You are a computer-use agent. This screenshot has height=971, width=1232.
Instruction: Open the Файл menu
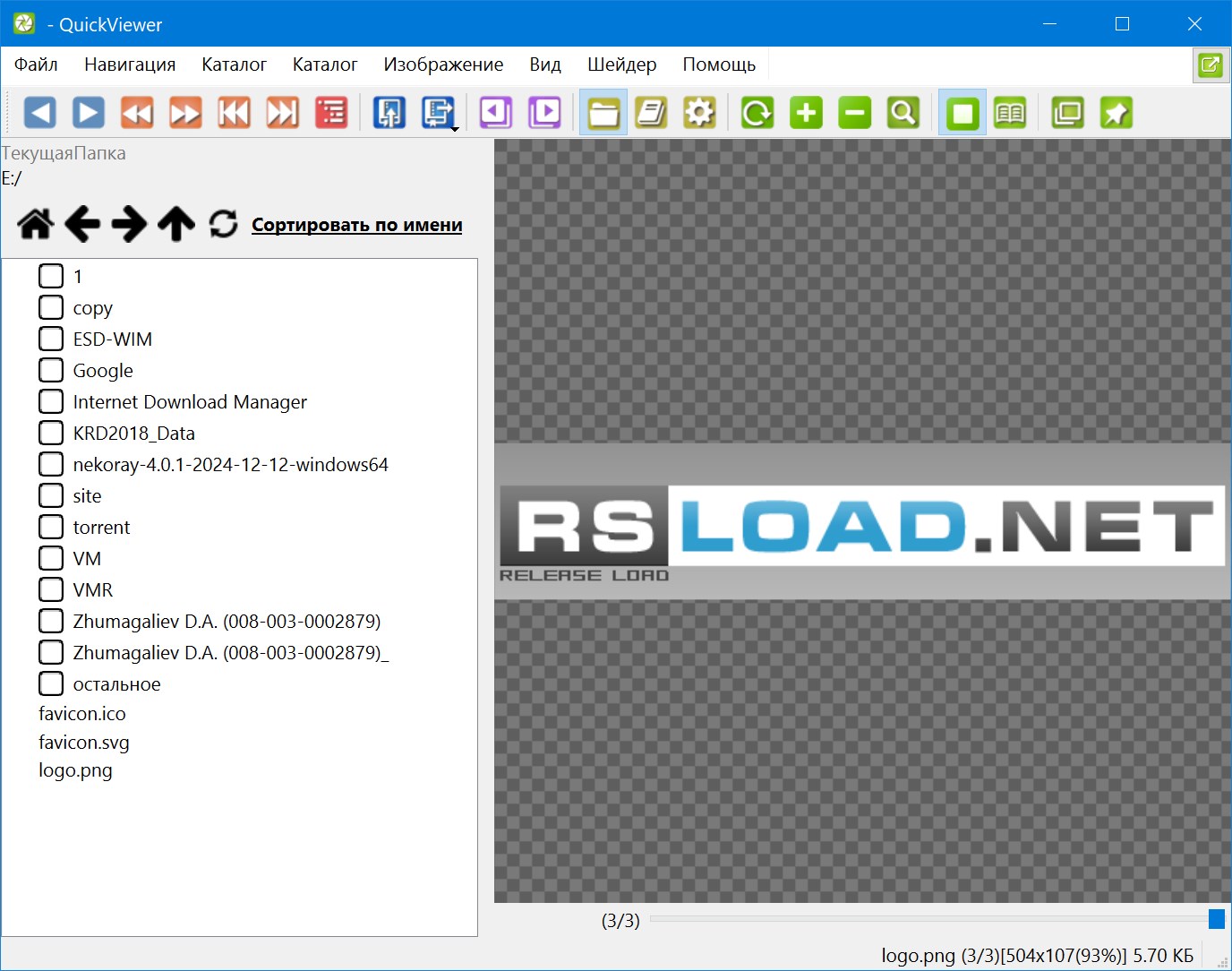(36, 64)
